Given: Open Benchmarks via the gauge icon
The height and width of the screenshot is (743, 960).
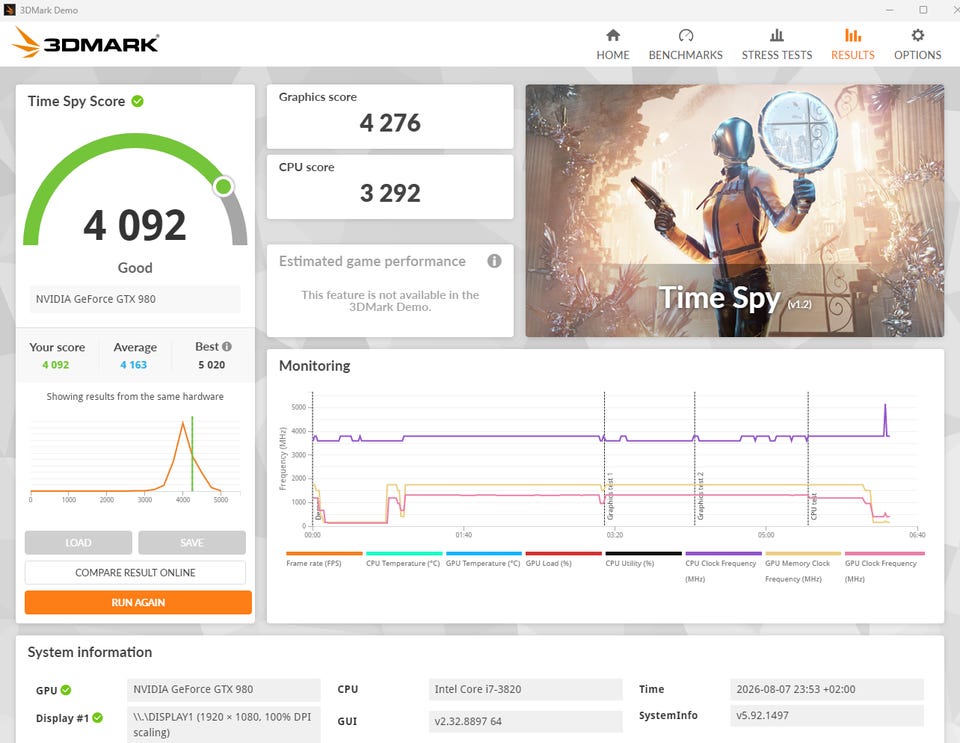Looking at the screenshot, I should click(686, 35).
